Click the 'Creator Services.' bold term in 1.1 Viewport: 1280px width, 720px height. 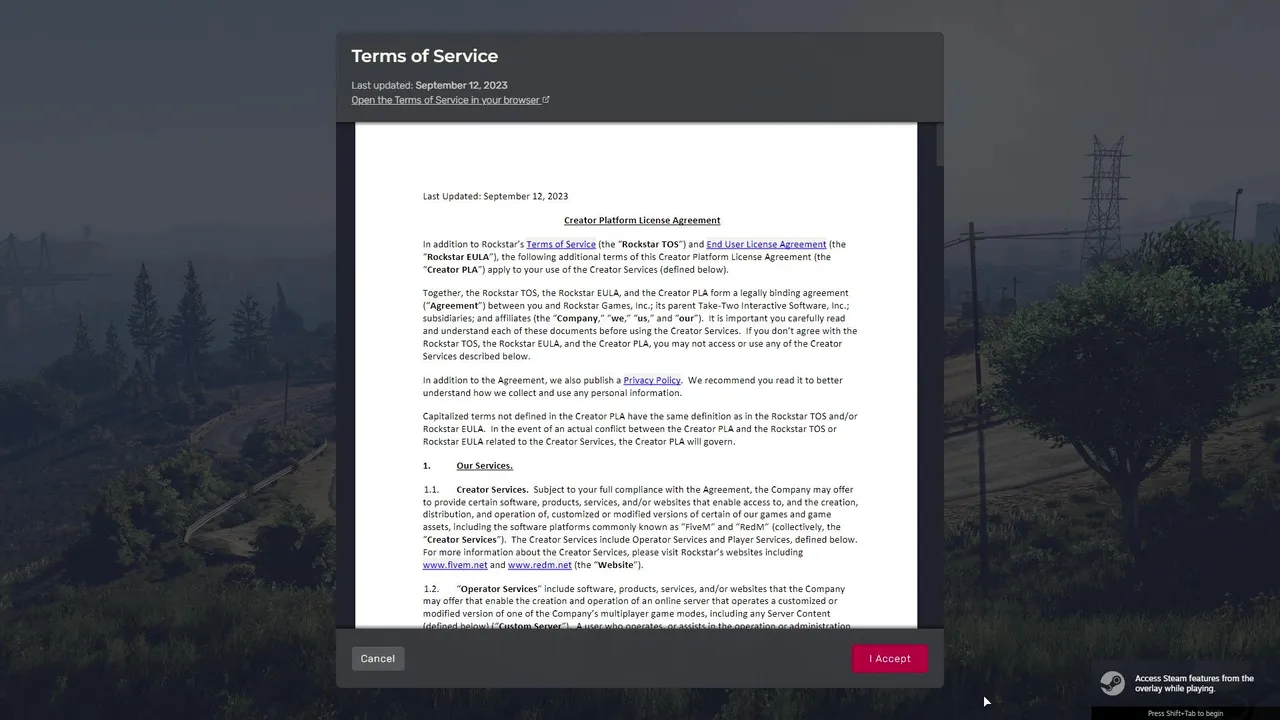[x=492, y=490]
